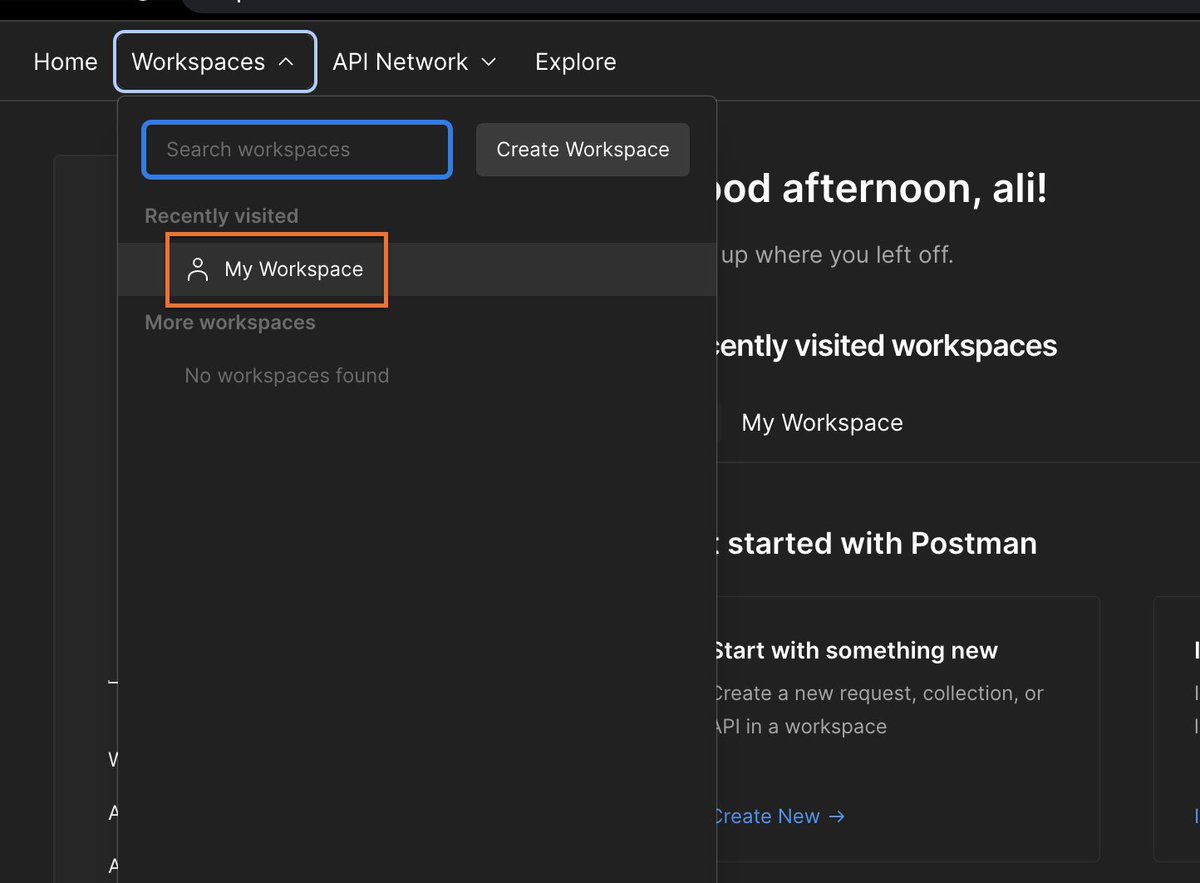Click the Workspaces chevron arrow
The width and height of the screenshot is (1200, 883).
(x=286, y=62)
